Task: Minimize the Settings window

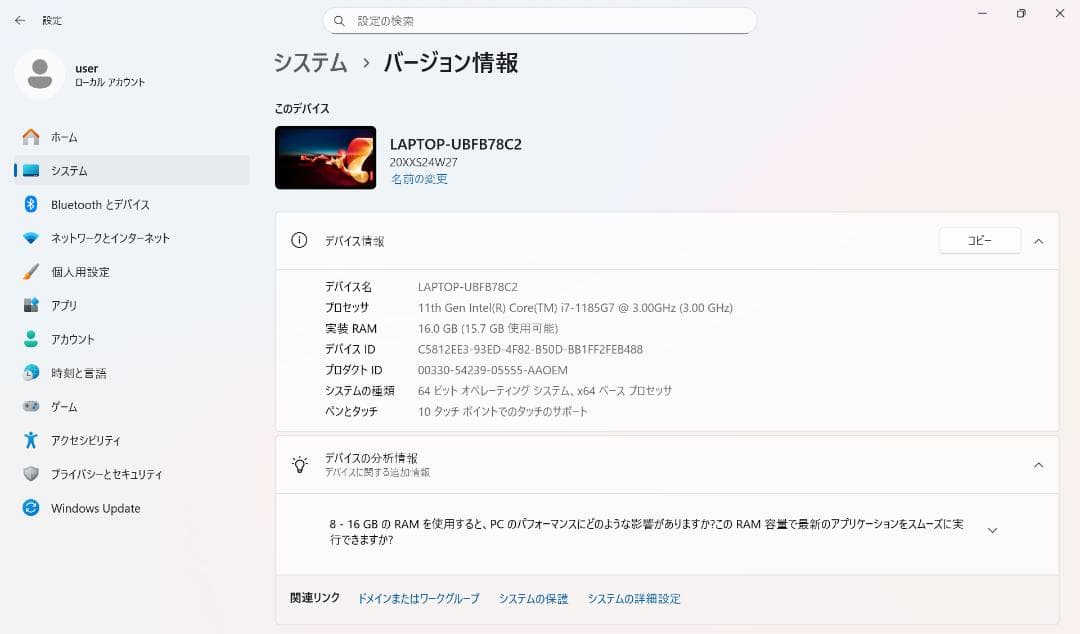Action: pyautogui.click(x=982, y=14)
